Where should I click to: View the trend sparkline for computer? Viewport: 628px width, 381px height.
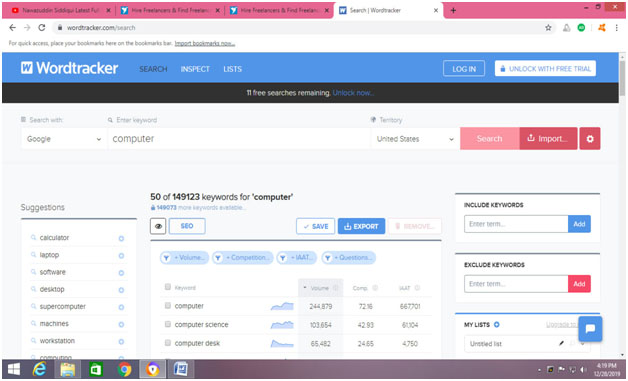(282, 306)
